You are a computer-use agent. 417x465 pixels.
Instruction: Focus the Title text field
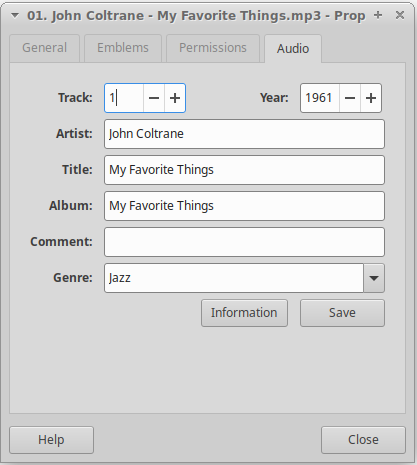(x=244, y=170)
